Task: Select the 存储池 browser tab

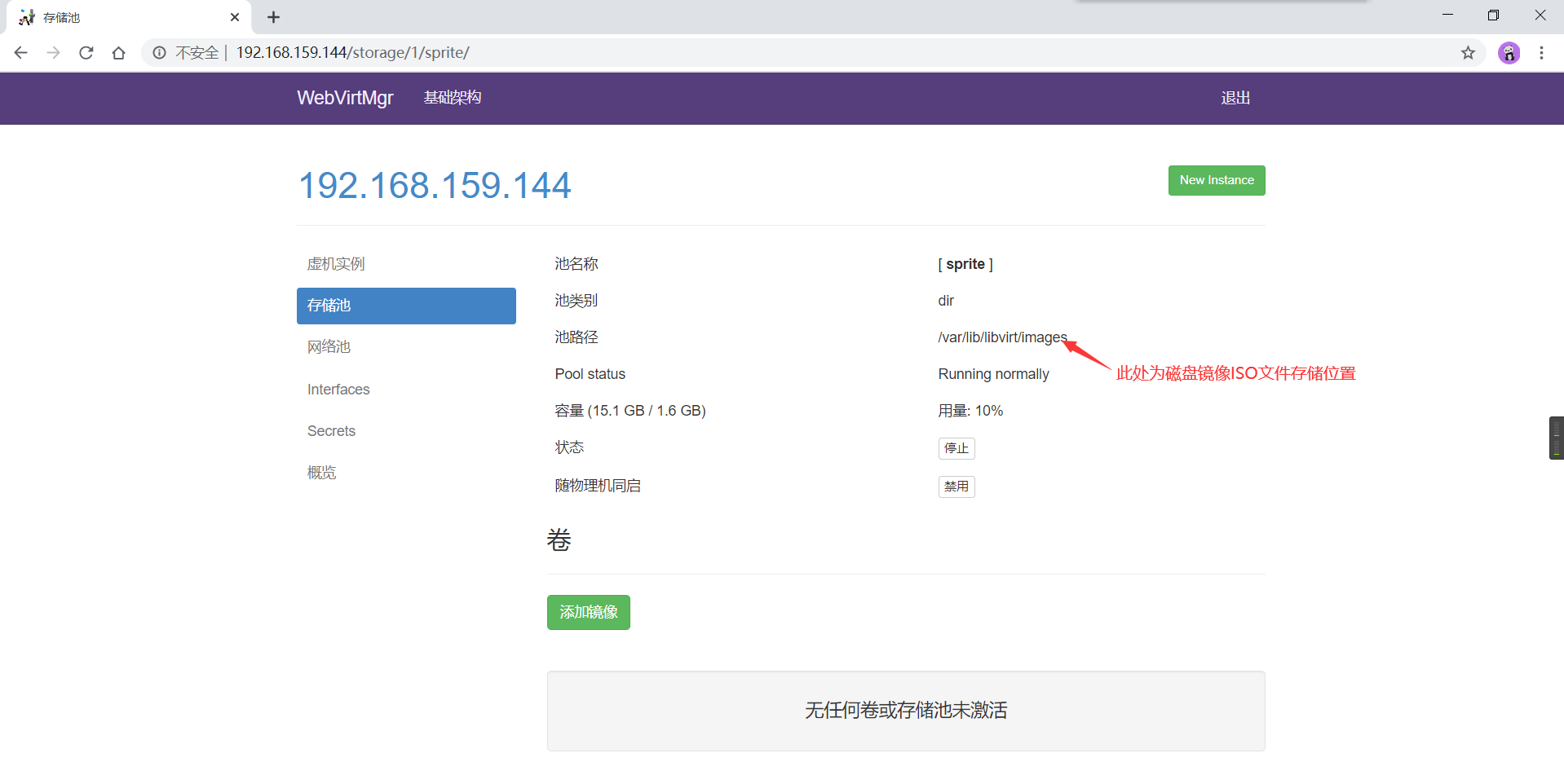Action: pos(129,17)
